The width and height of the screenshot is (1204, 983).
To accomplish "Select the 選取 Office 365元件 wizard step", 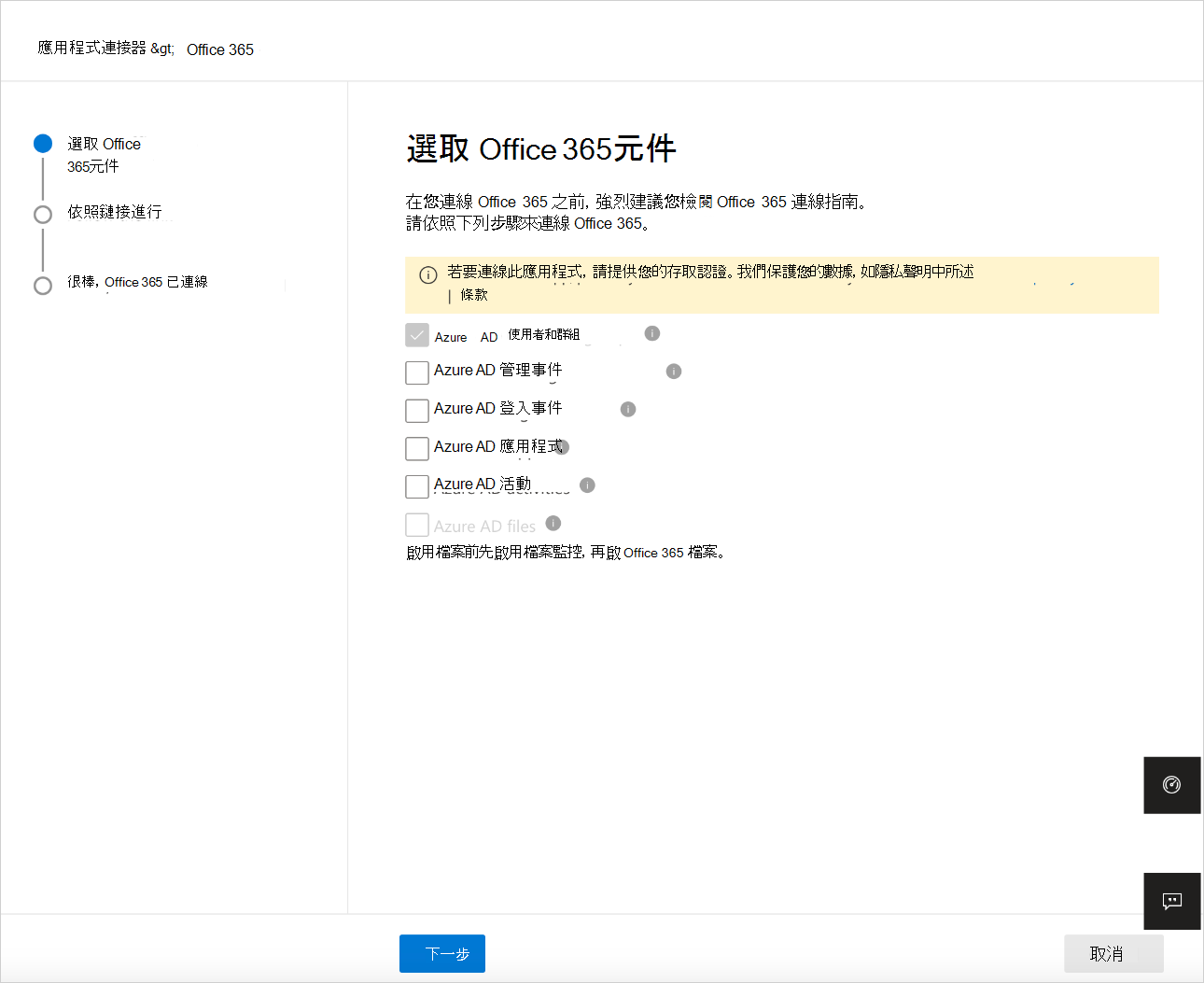I will 104,155.
